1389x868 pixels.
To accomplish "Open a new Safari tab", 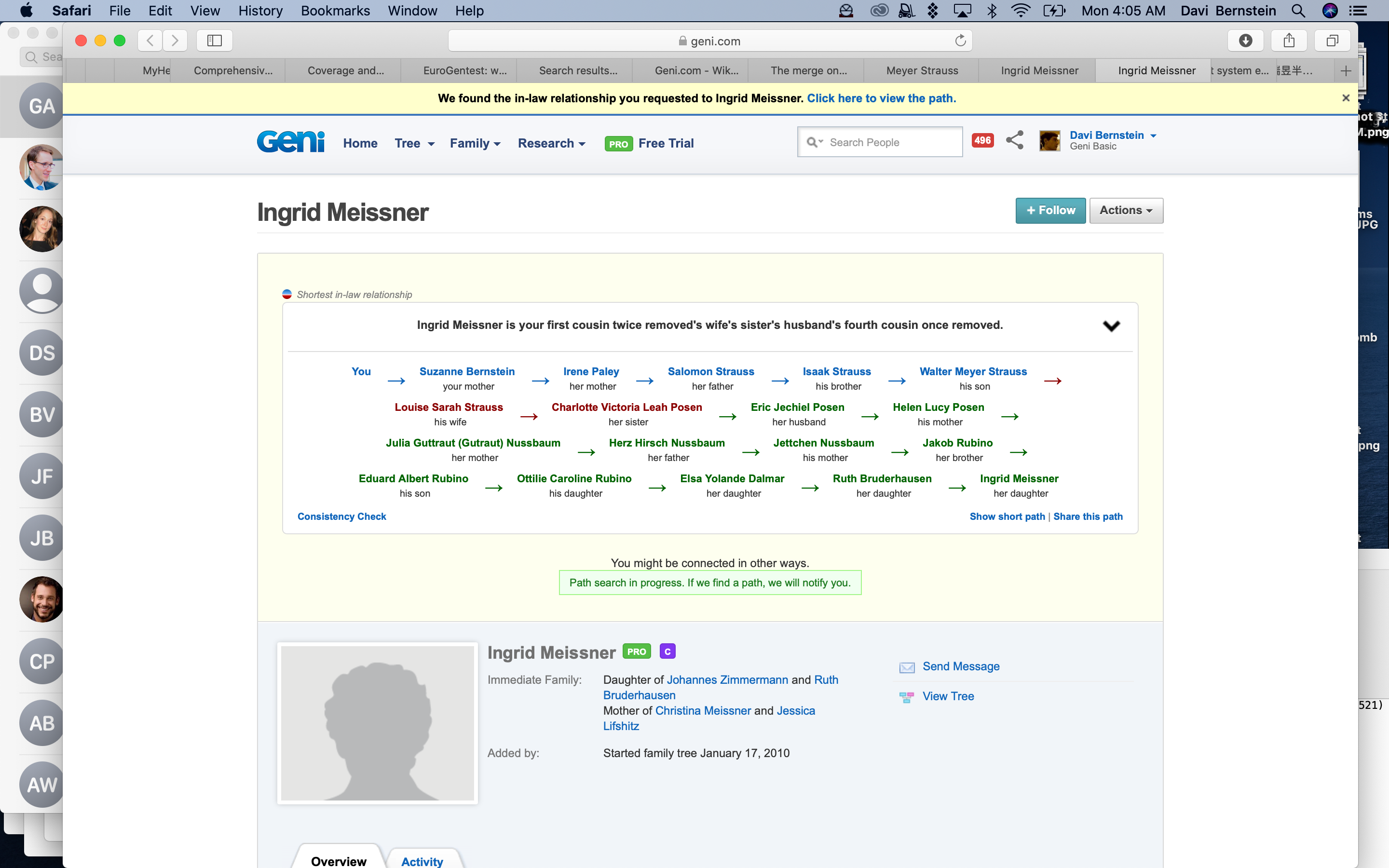I will (1346, 70).
